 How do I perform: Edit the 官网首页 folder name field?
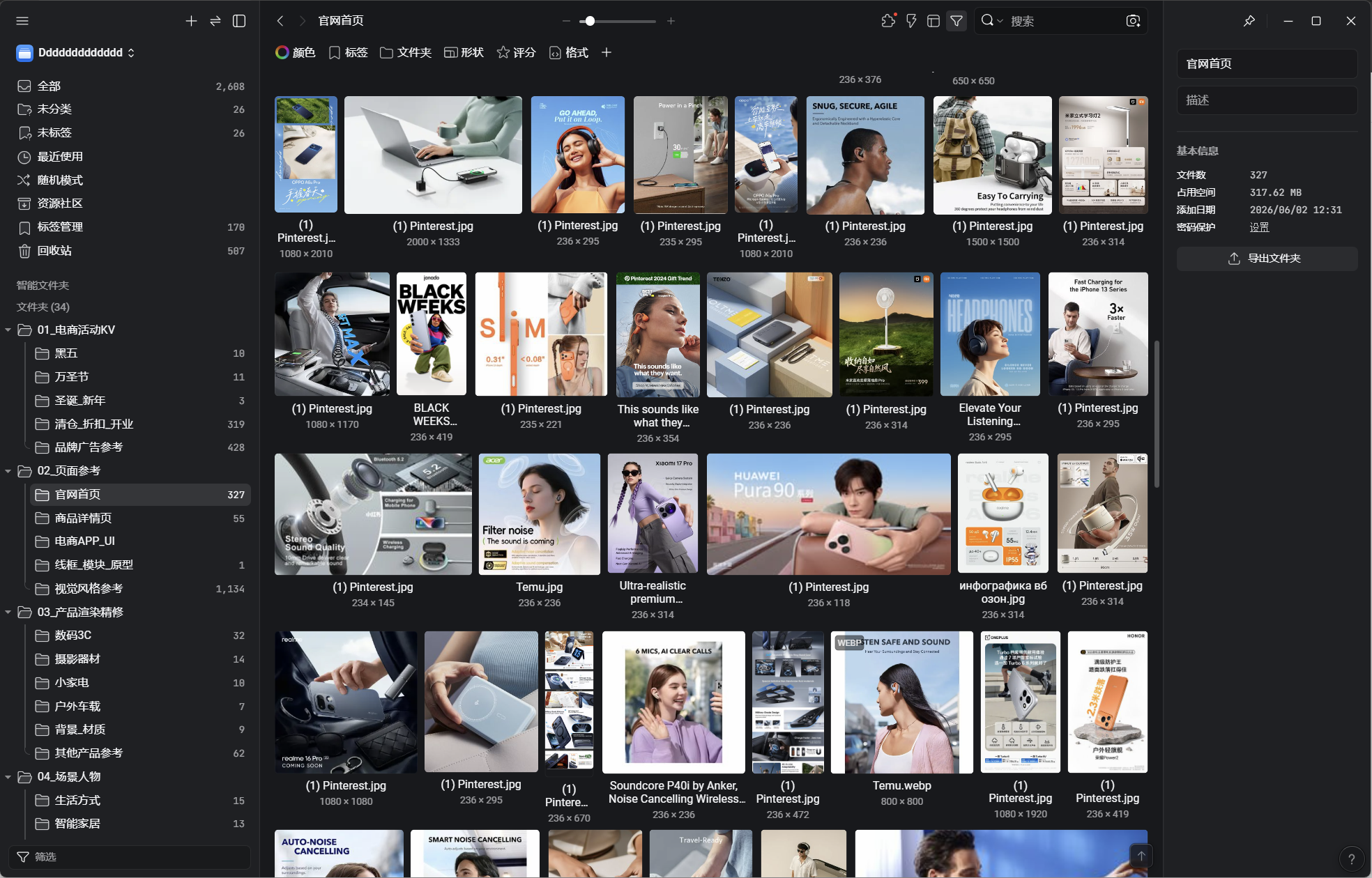point(1267,63)
